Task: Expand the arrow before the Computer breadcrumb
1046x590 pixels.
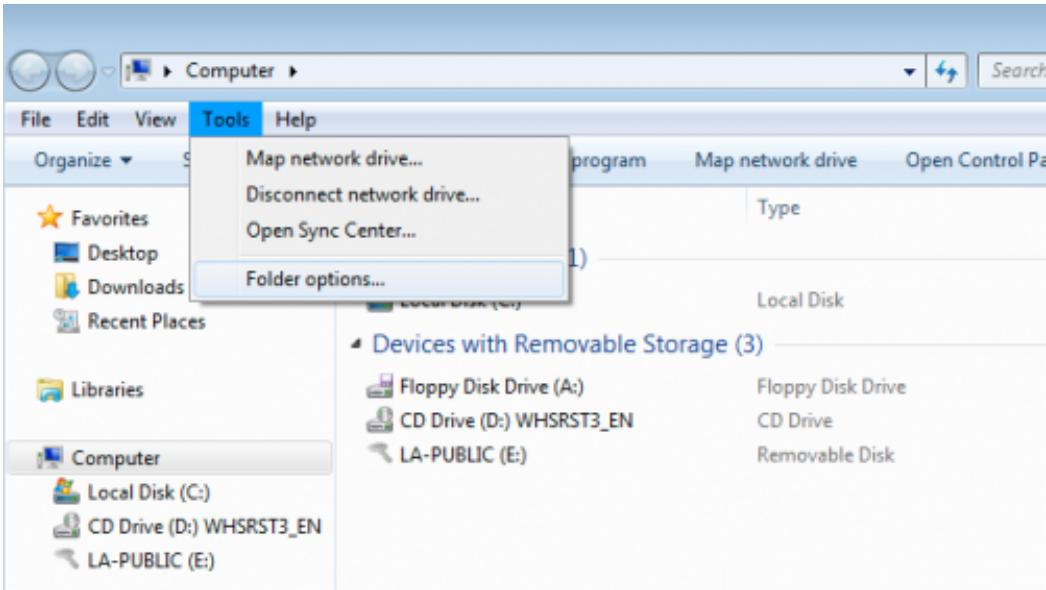Action: coord(167,71)
